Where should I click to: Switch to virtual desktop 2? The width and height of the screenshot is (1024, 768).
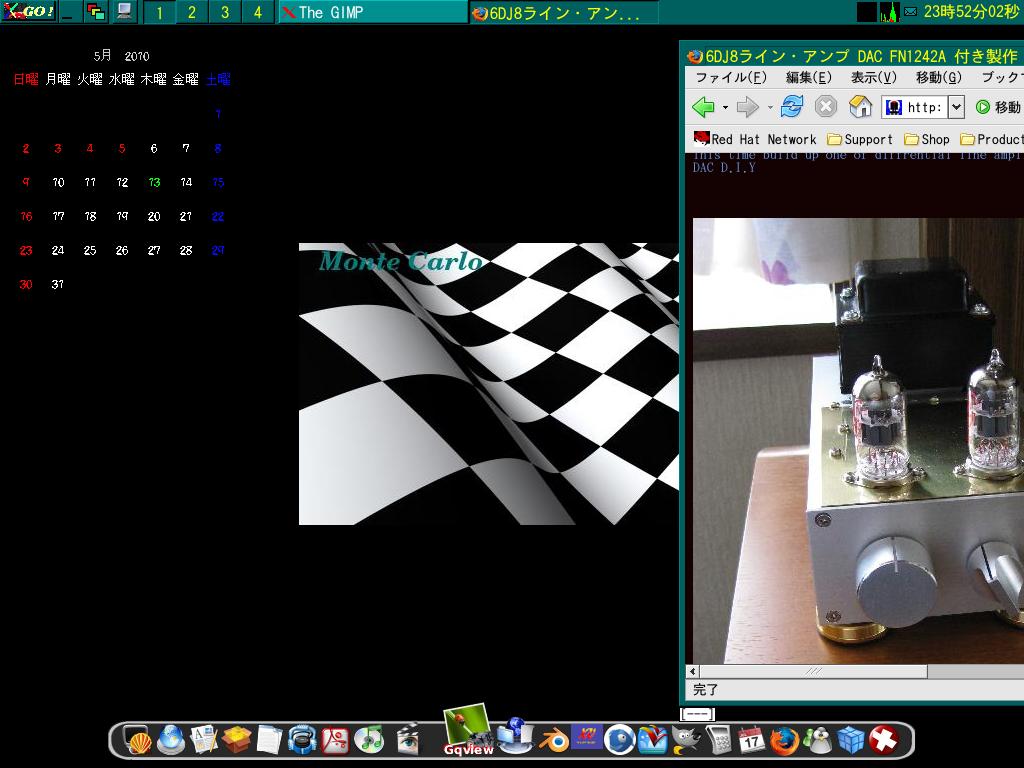(192, 13)
